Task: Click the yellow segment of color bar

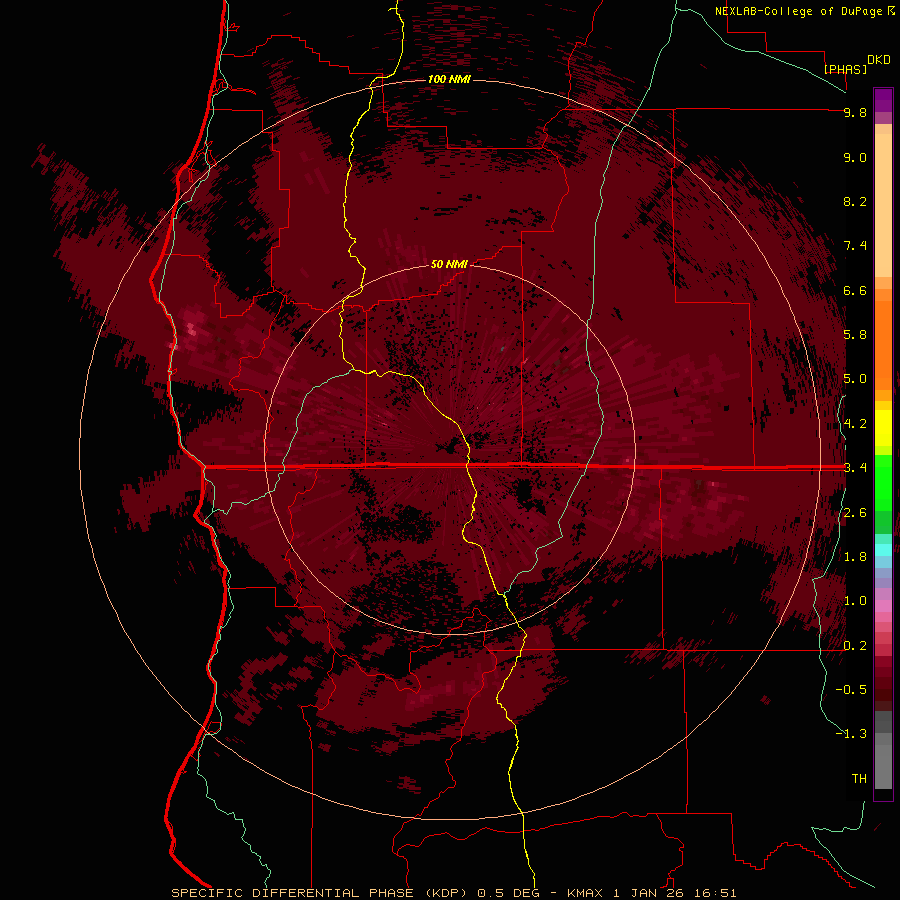Action: pos(883,428)
